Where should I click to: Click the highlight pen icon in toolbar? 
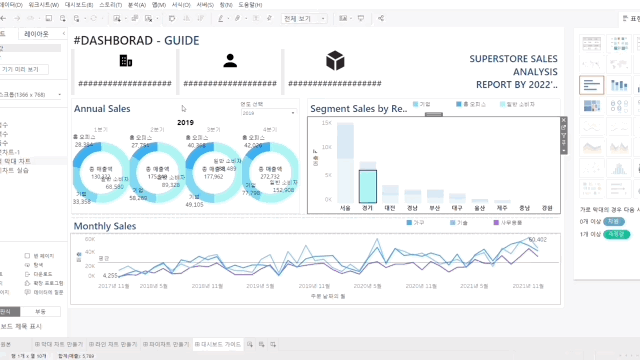click(x=221, y=18)
